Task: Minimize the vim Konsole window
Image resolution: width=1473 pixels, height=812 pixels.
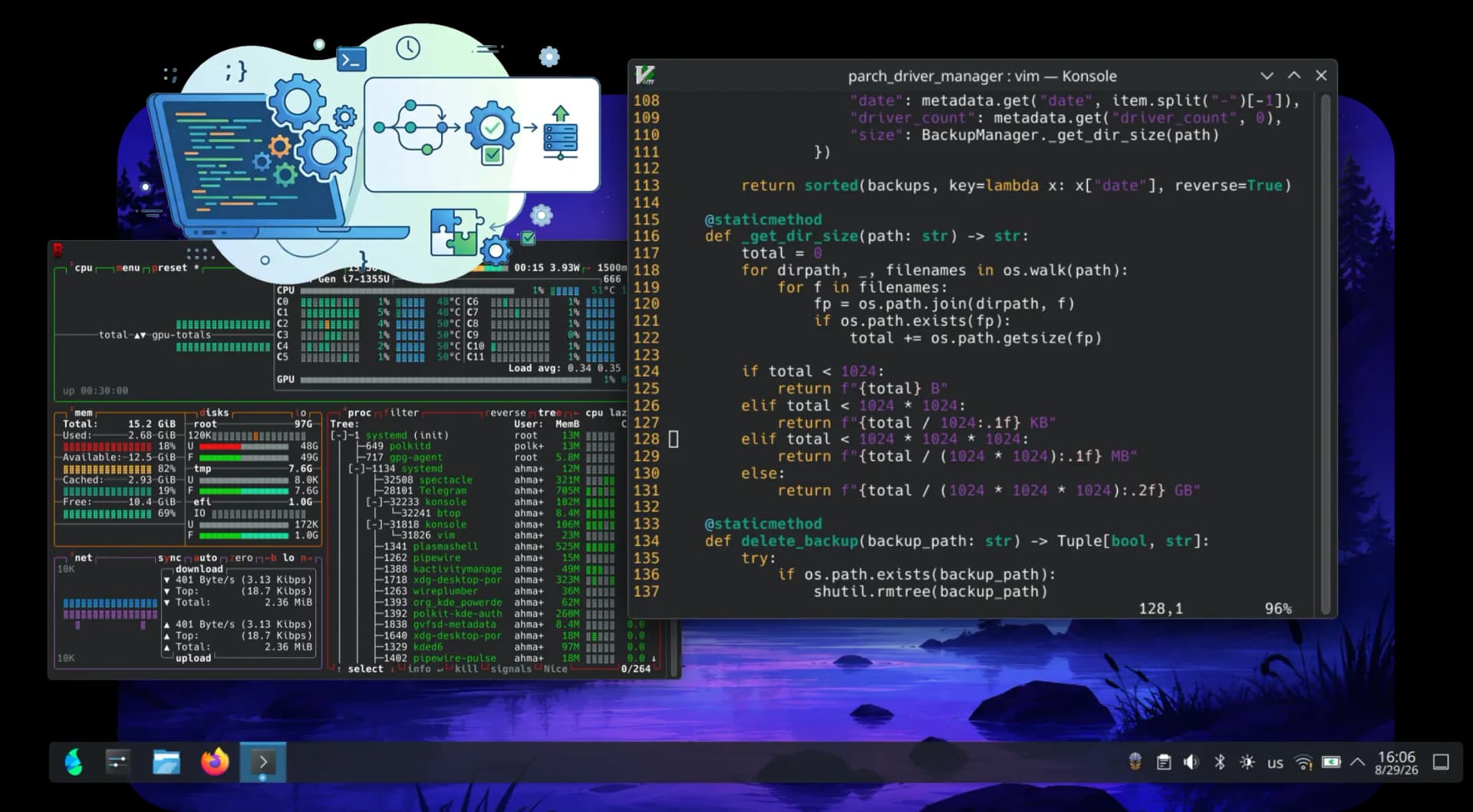Action: (x=1267, y=75)
